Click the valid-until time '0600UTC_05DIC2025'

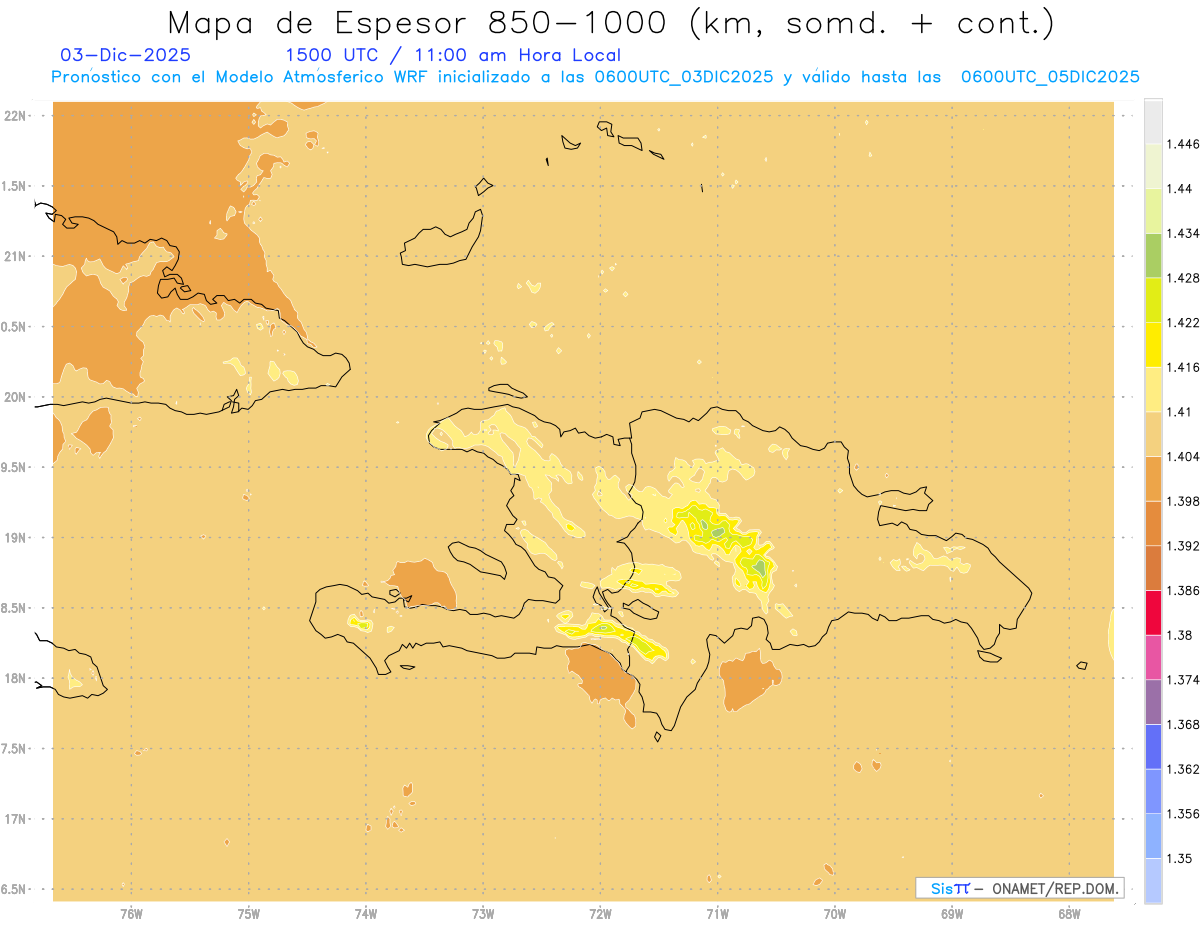tap(1050, 77)
